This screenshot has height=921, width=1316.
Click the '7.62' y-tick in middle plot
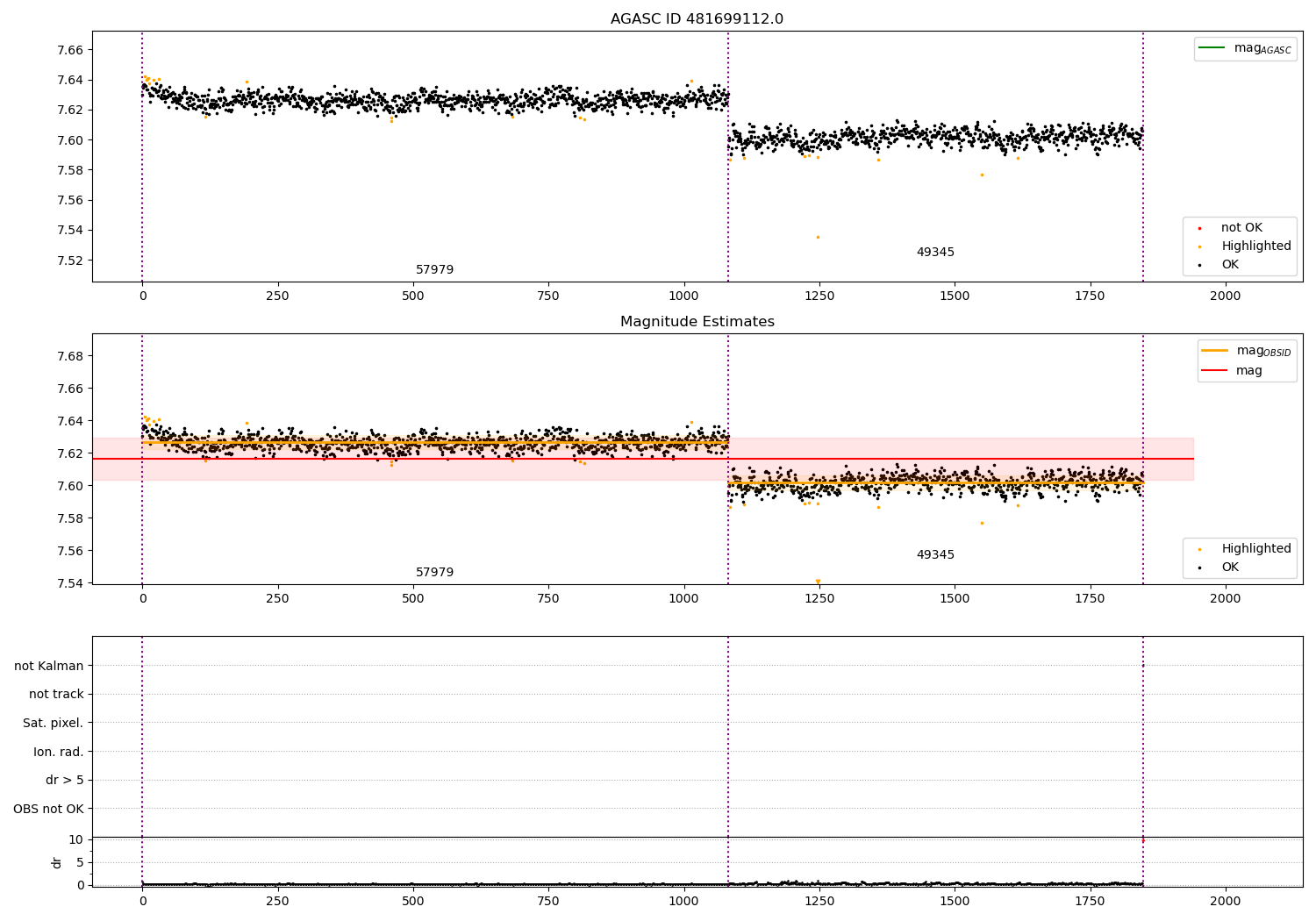coord(69,453)
